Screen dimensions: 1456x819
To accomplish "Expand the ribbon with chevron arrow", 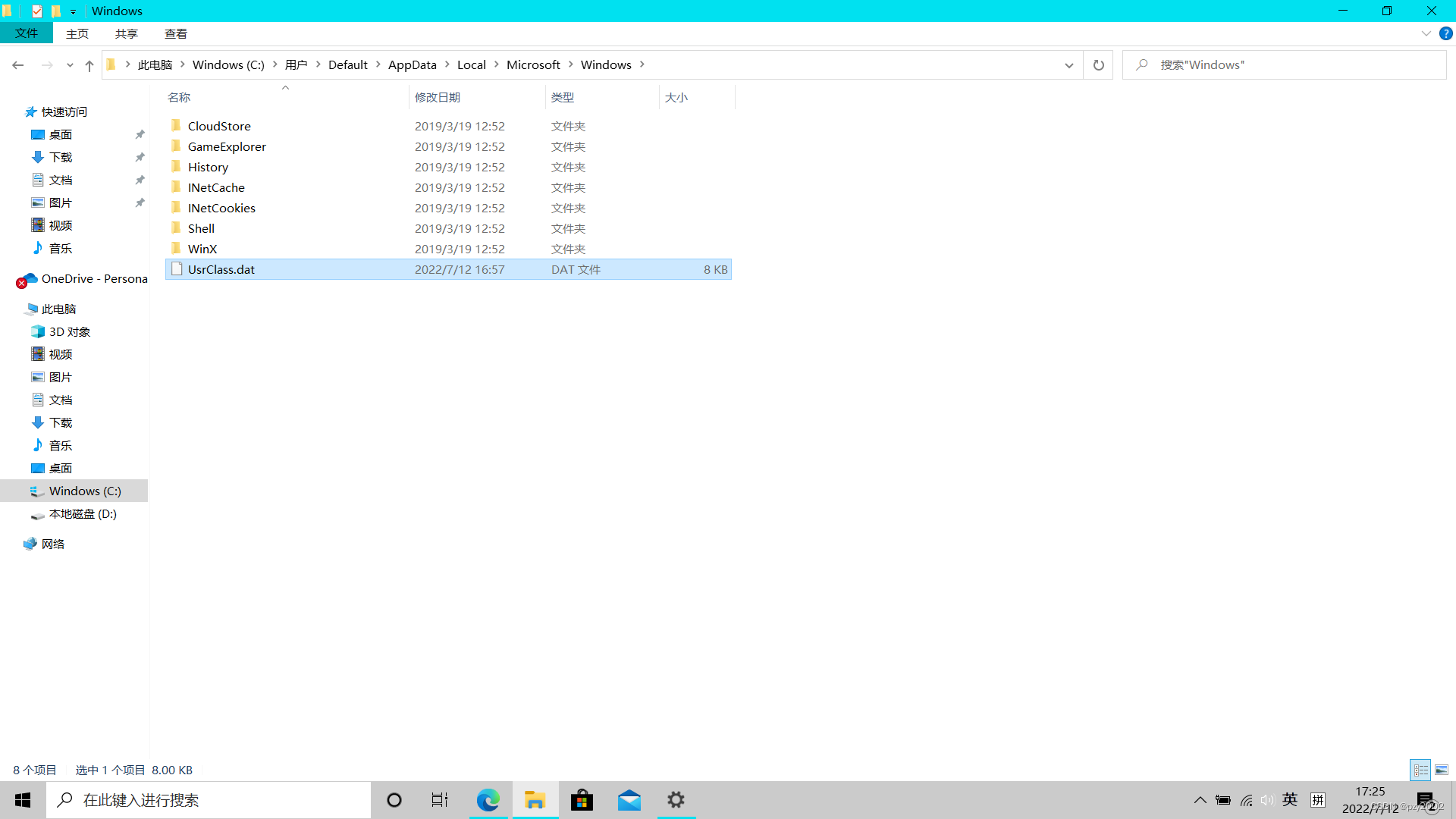I will pos(1426,33).
